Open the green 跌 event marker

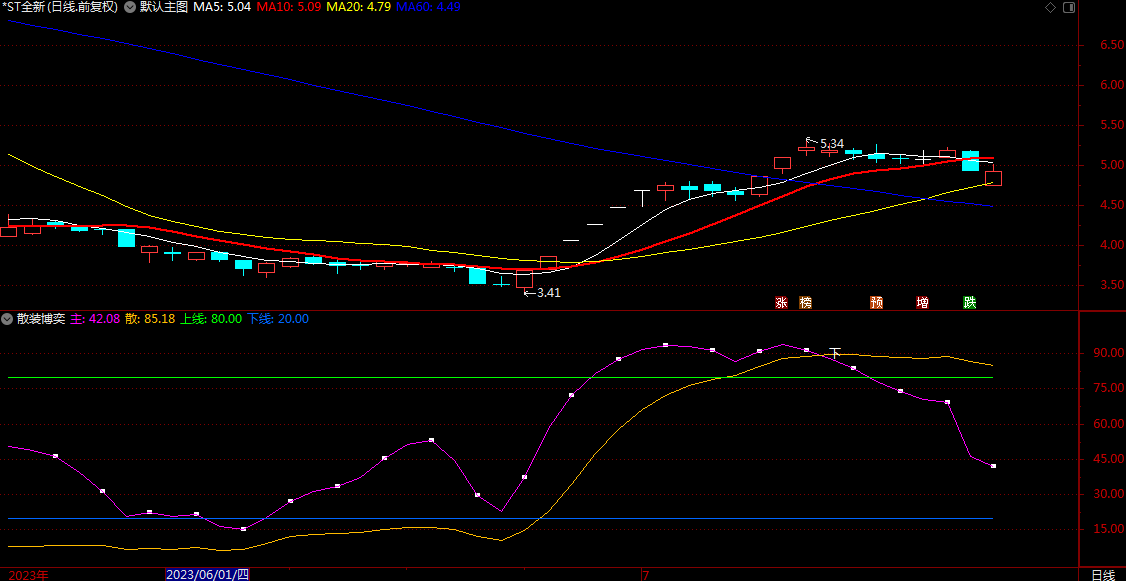(x=969, y=302)
